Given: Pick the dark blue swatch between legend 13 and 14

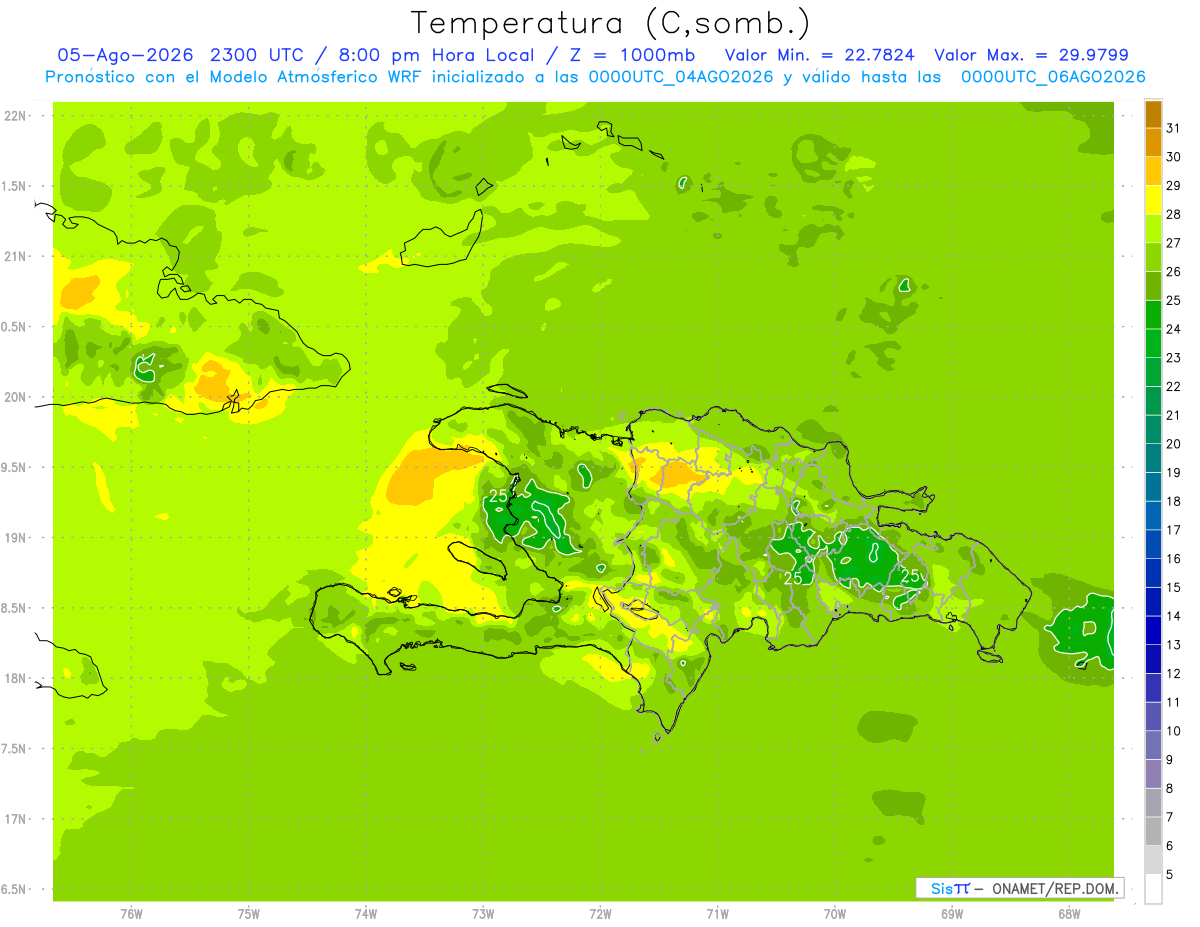Looking at the screenshot, I should [1153, 631].
